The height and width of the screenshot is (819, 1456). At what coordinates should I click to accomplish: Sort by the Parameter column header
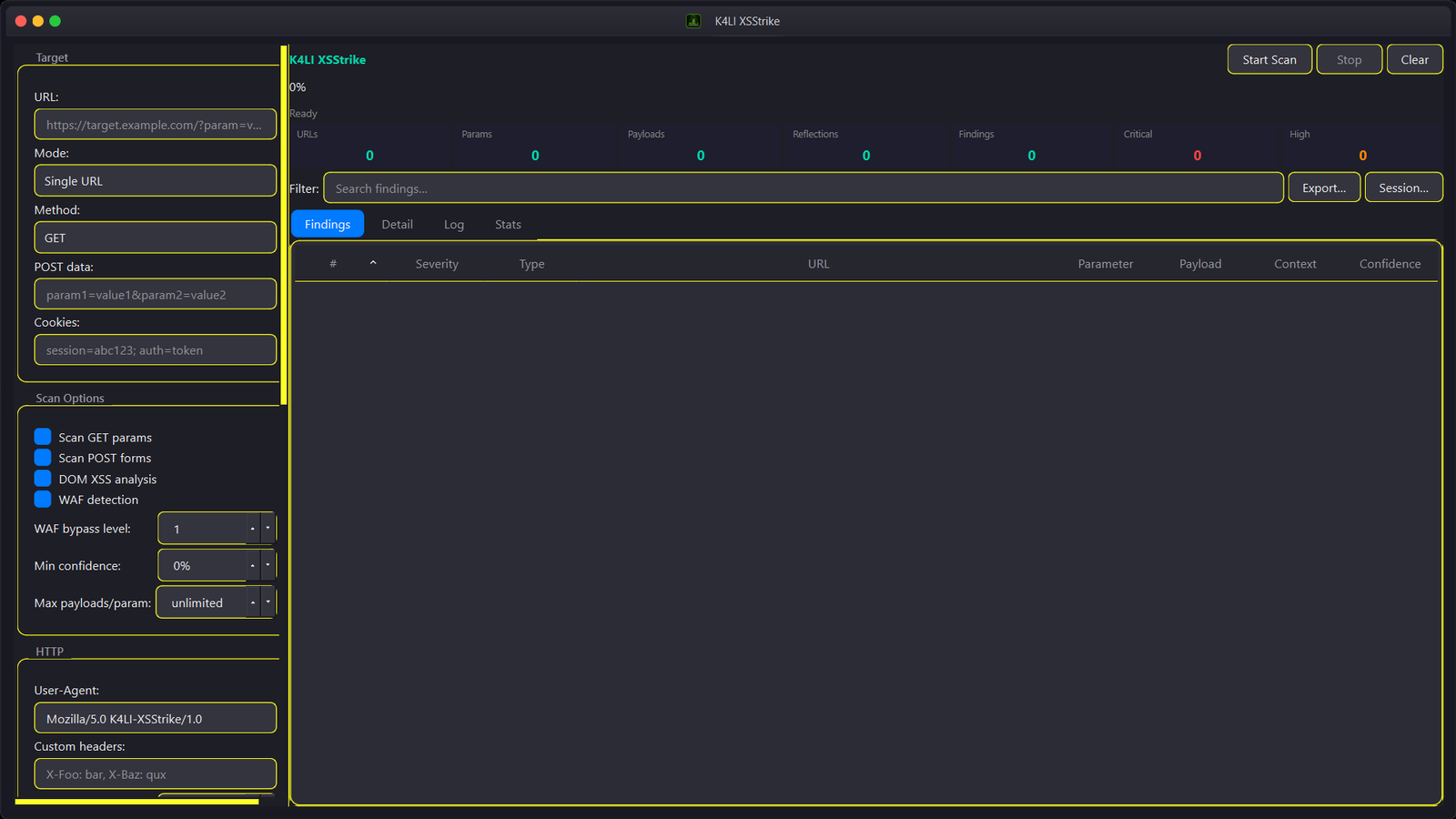pos(1106,264)
